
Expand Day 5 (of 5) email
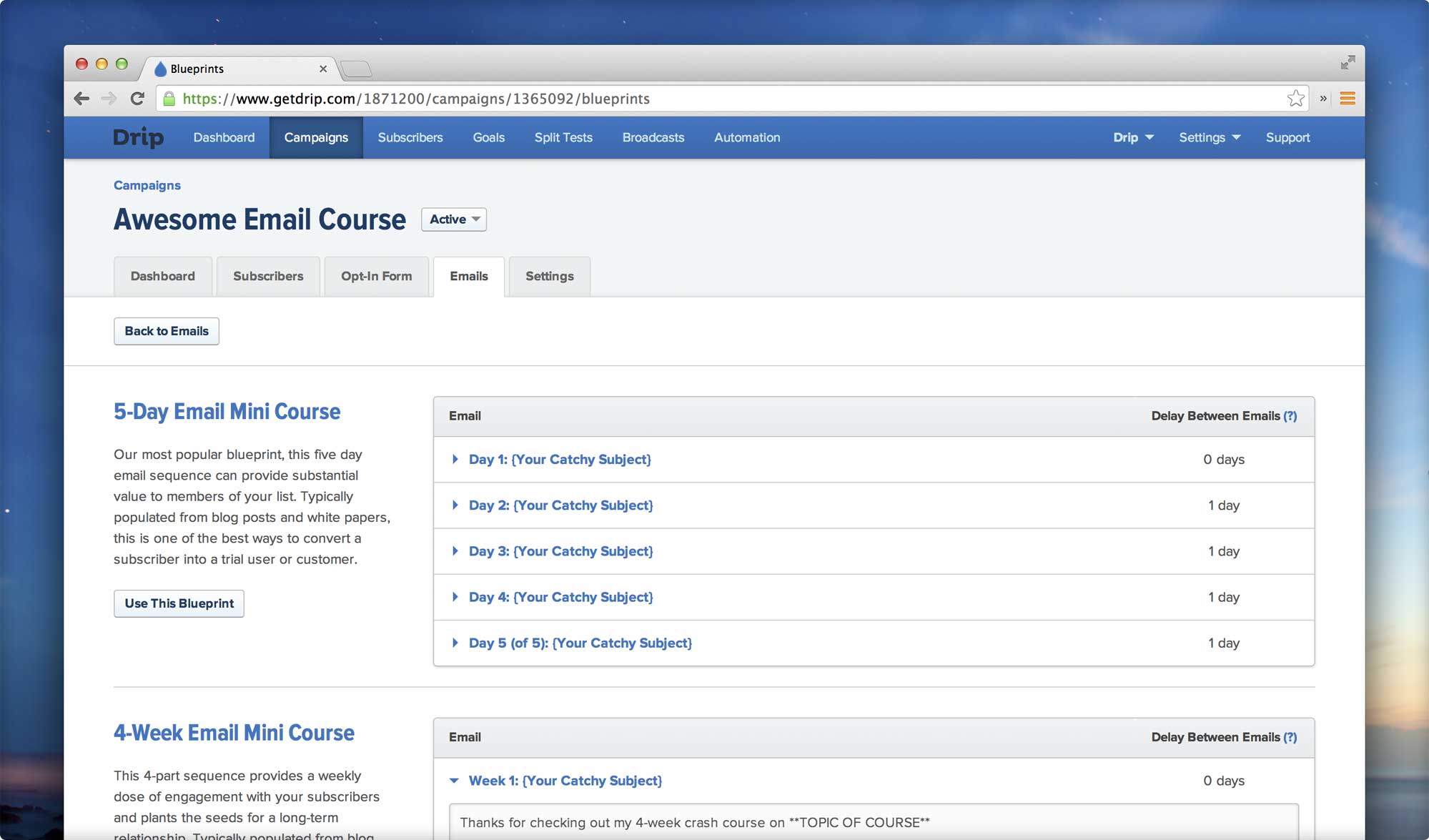[x=579, y=643]
